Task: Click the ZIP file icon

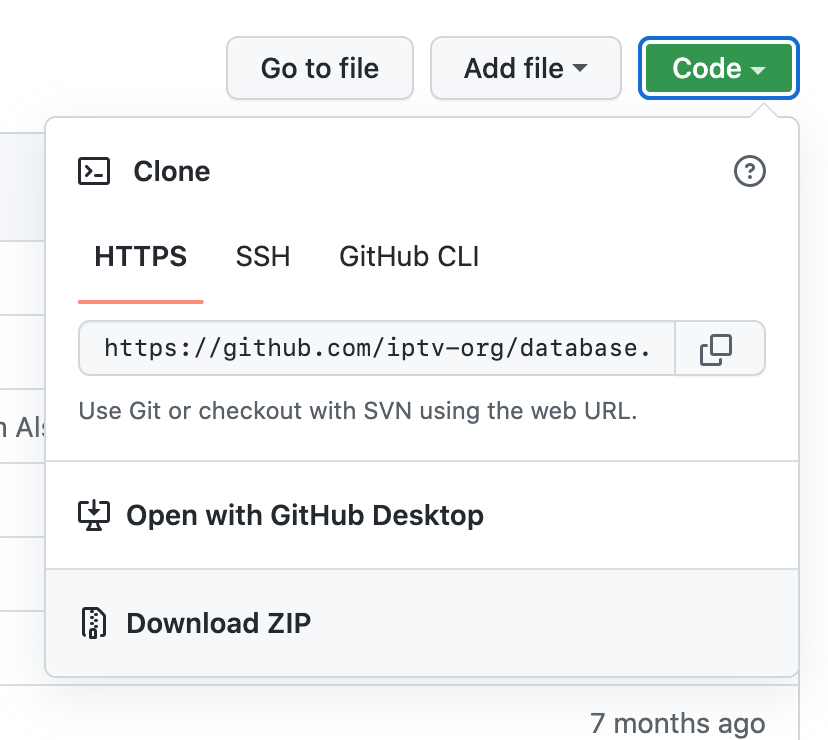Action: (95, 623)
